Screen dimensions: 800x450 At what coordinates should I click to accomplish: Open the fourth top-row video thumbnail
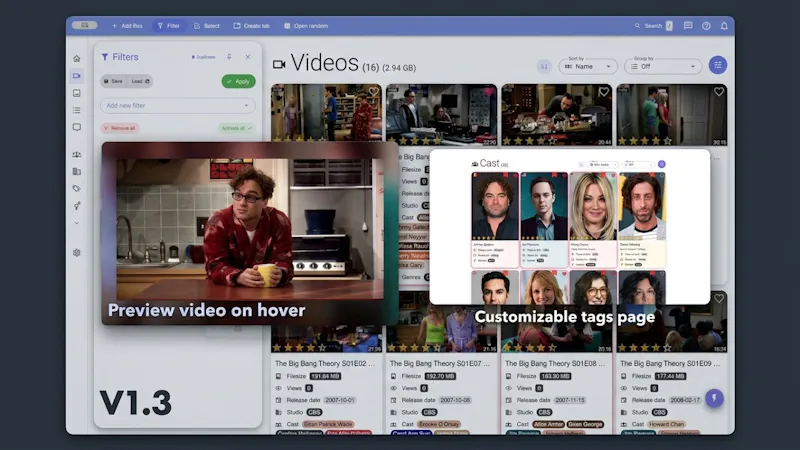tap(672, 113)
